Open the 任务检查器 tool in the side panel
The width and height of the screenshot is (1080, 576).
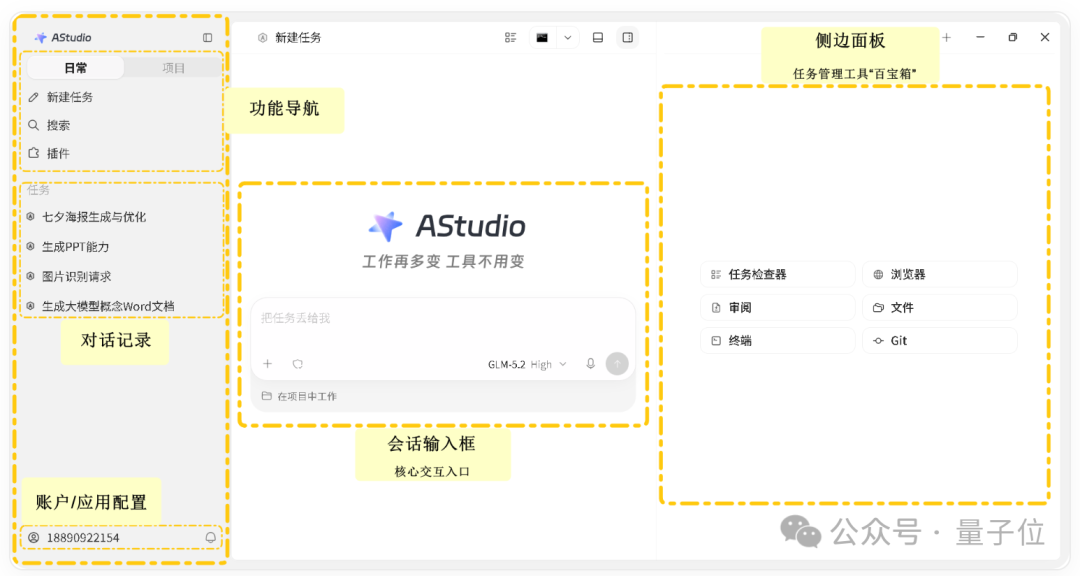click(x=778, y=274)
